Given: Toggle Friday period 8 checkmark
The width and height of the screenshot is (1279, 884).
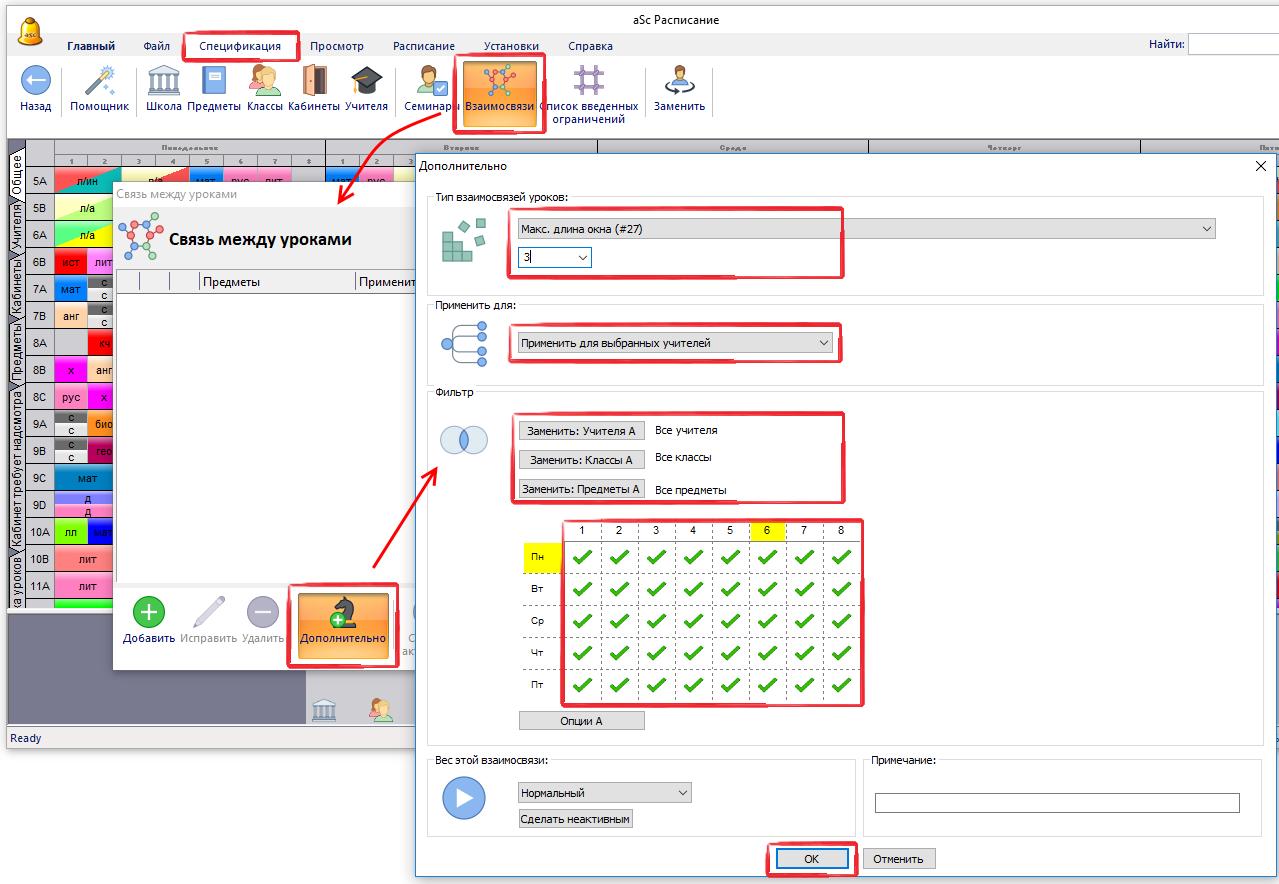Looking at the screenshot, I should pos(841,685).
